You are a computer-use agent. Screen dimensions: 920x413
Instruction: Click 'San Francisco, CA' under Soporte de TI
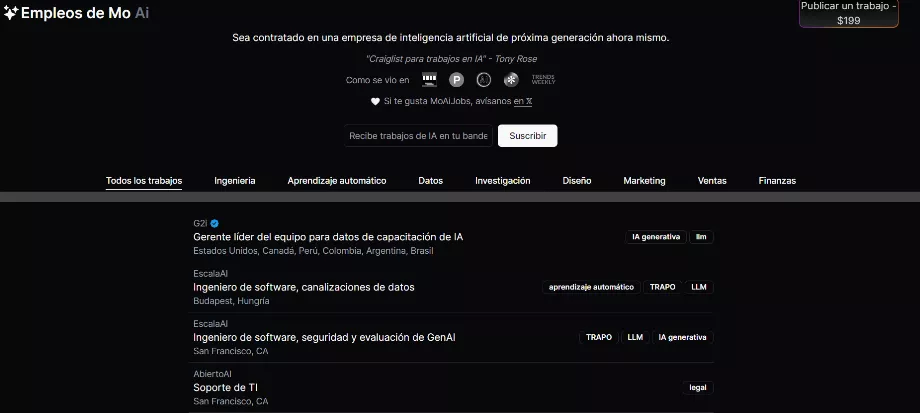(231, 402)
